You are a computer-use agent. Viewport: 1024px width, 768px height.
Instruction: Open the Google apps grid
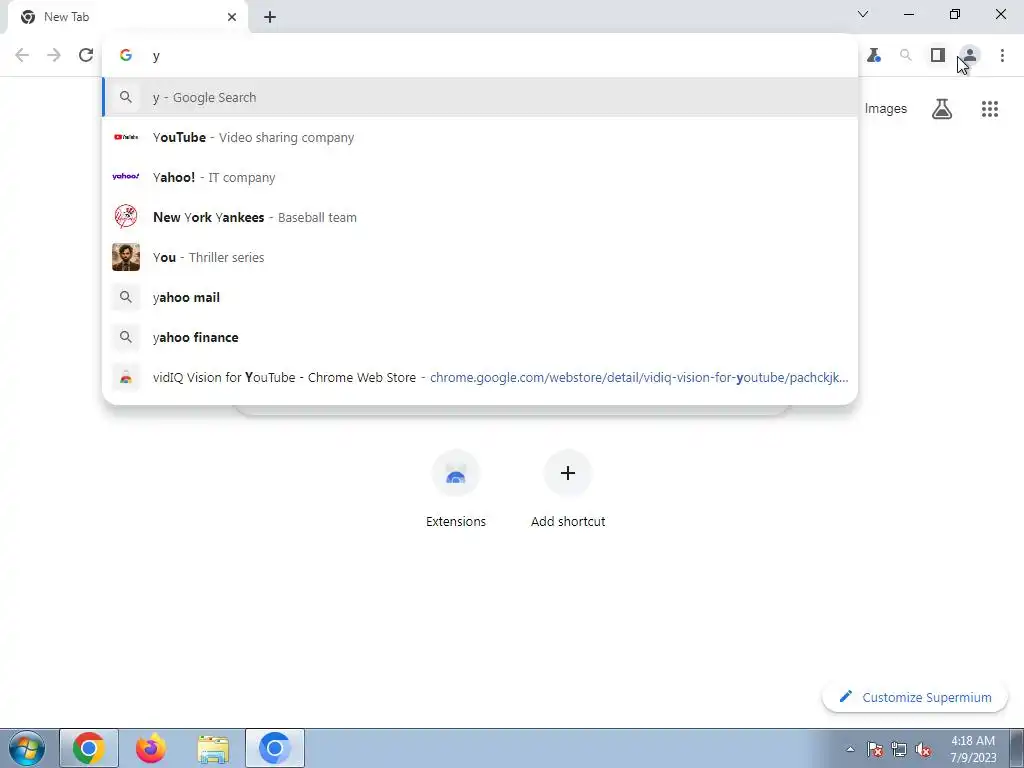[x=989, y=109]
